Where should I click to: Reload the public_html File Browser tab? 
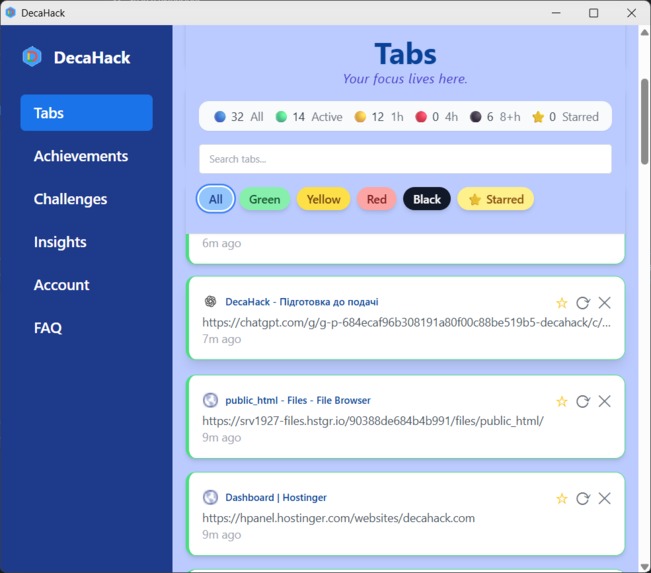coord(583,402)
